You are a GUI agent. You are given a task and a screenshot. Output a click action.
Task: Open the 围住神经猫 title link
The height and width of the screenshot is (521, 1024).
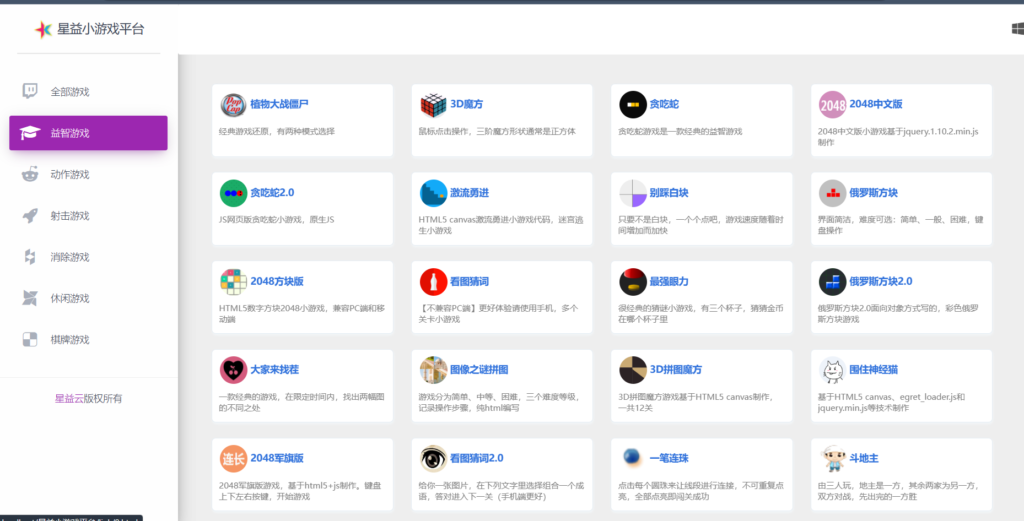pos(873,370)
